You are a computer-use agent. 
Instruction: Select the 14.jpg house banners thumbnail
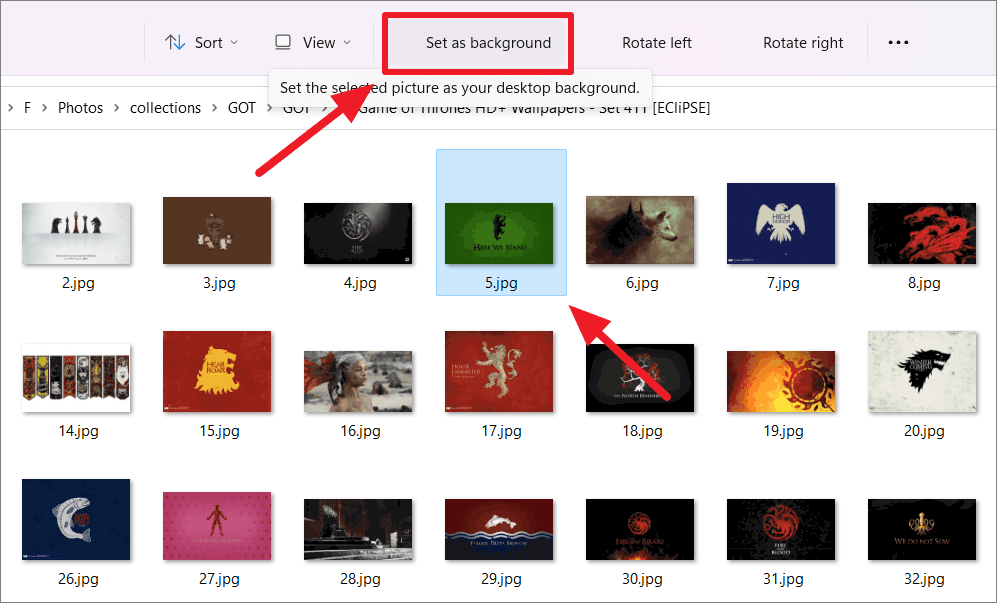point(76,378)
